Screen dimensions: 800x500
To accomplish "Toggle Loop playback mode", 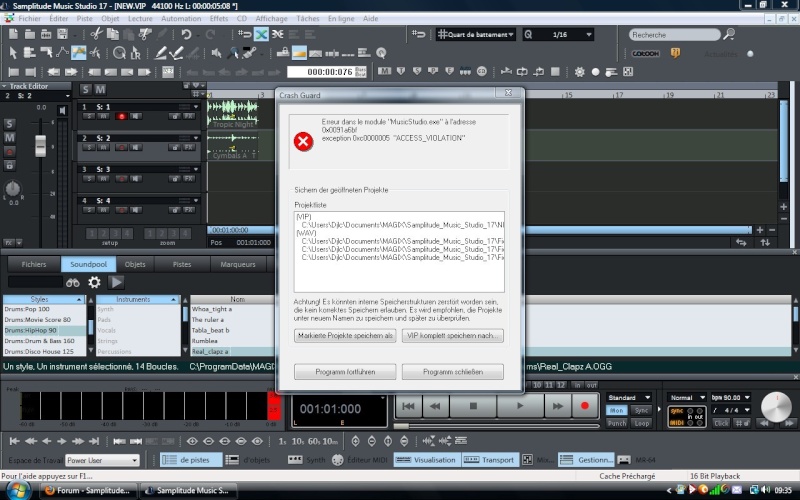I will [x=641, y=423].
